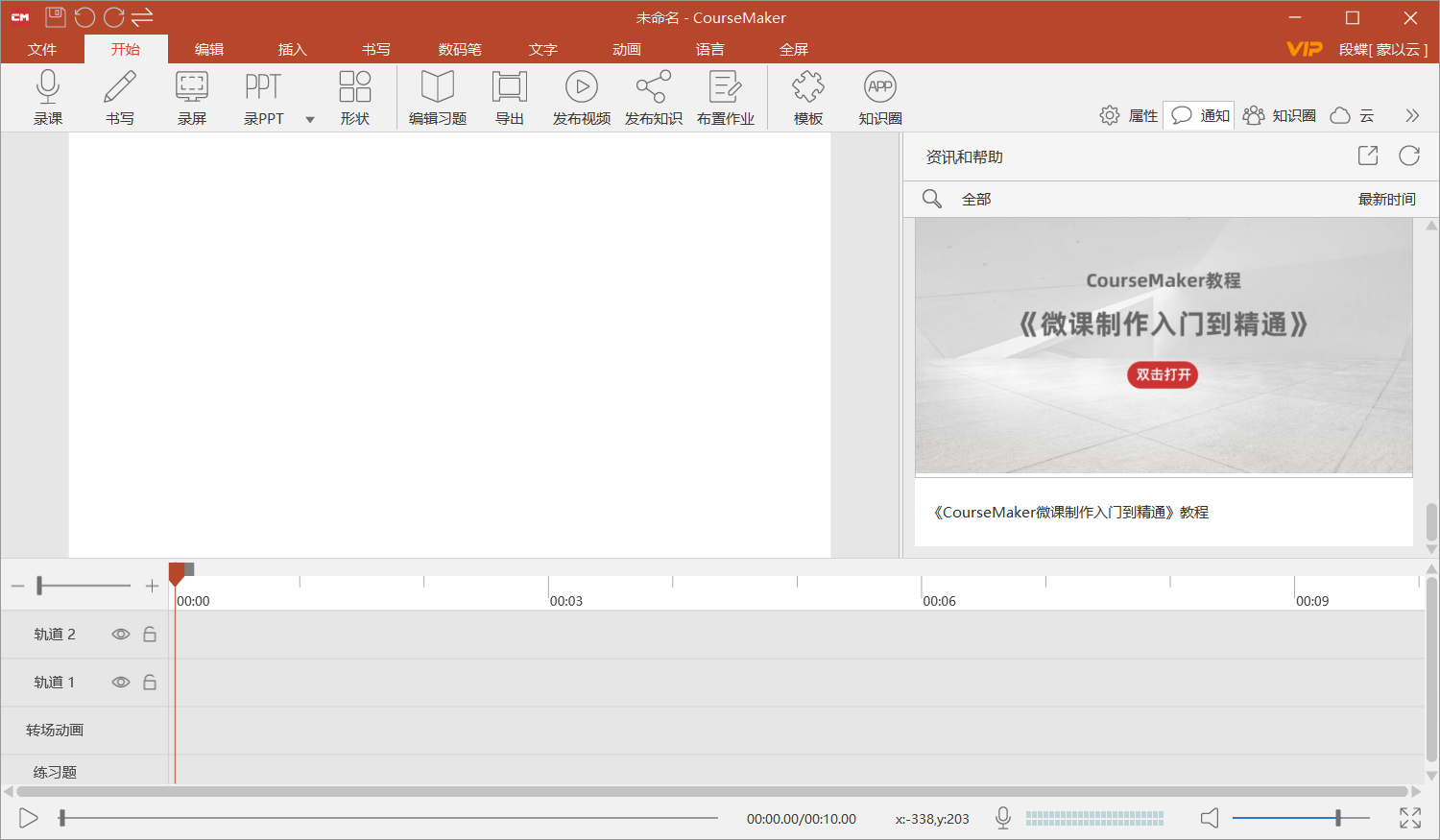The width and height of the screenshot is (1440, 840).
Task: Select the 微课制作入门到精通 tutorial thumbnail
Action: tap(1164, 346)
